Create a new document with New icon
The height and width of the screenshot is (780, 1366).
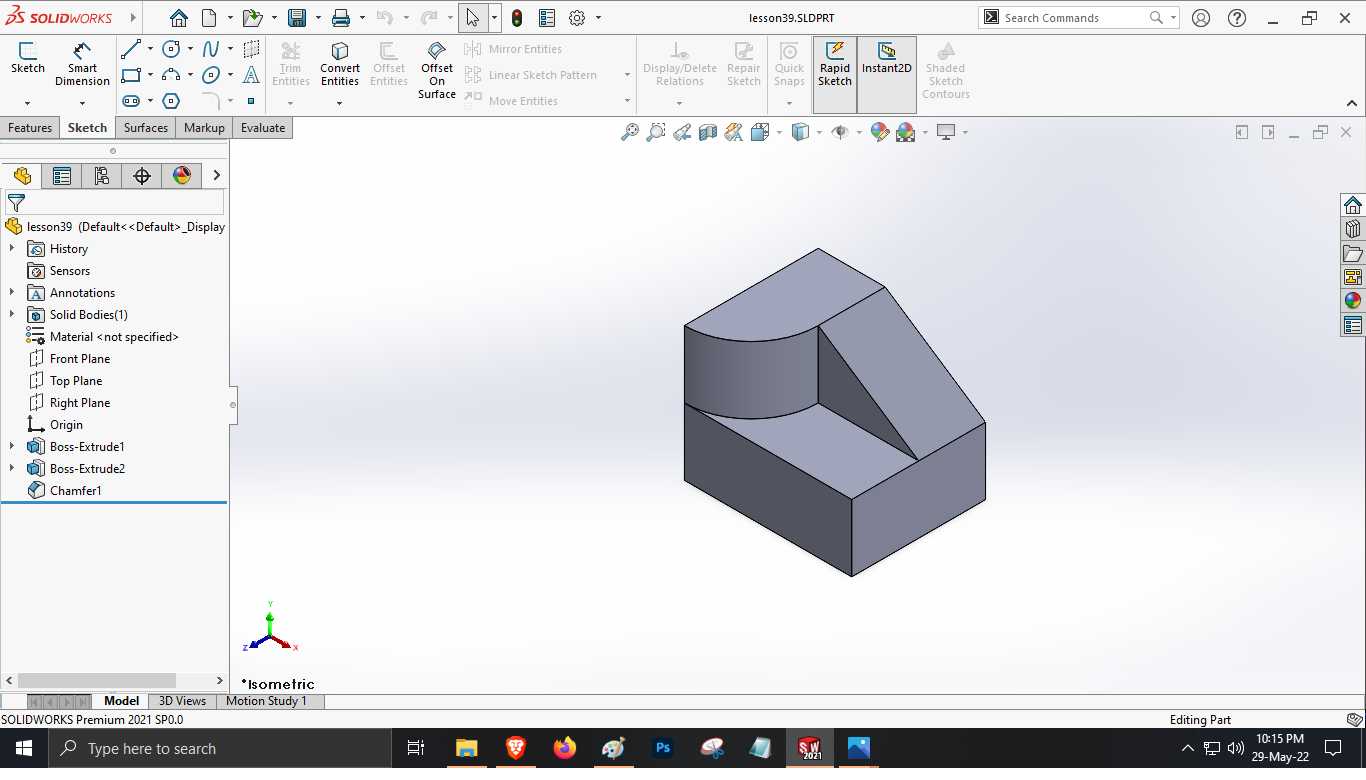(209, 18)
